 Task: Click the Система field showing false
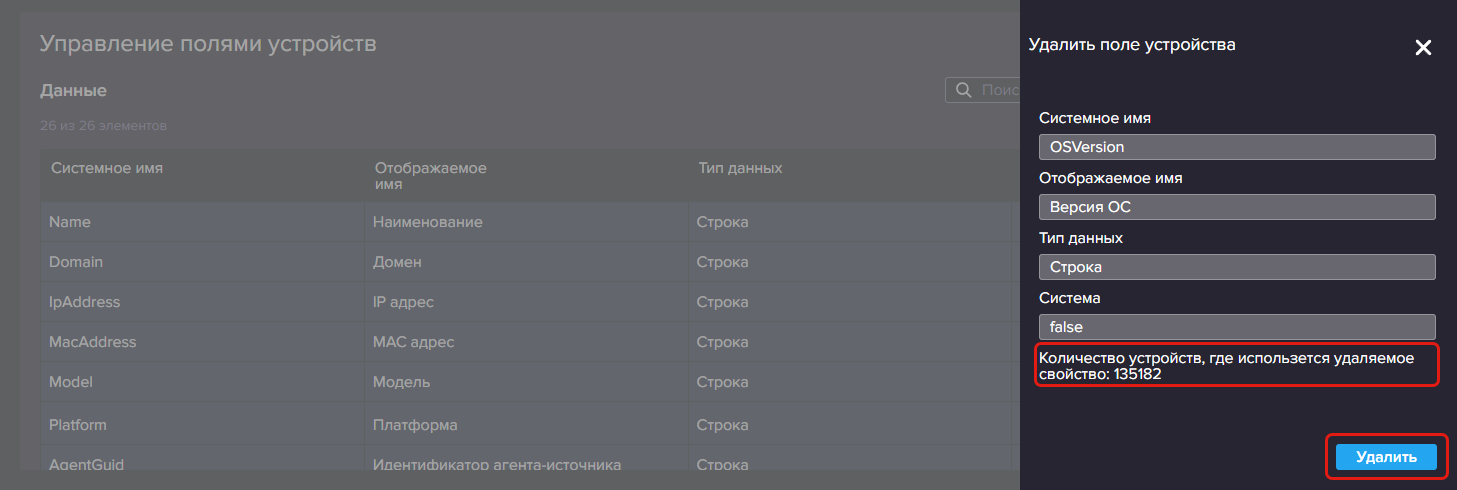(1237, 327)
